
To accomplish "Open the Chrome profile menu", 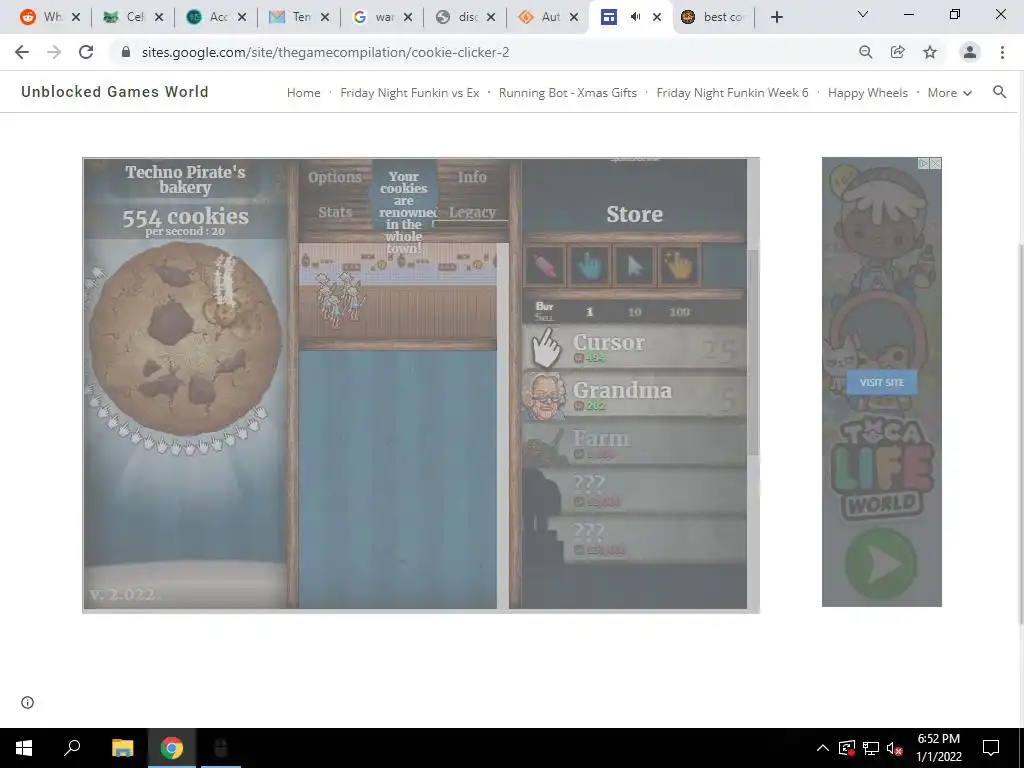I will (970, 52).
